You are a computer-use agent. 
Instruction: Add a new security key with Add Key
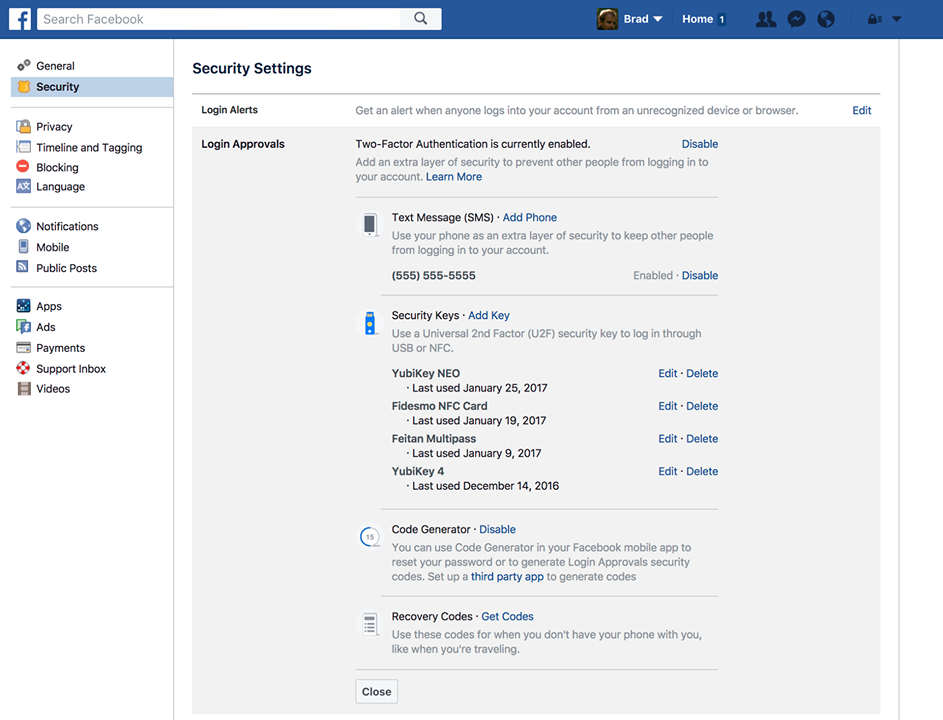click(488, 315)
